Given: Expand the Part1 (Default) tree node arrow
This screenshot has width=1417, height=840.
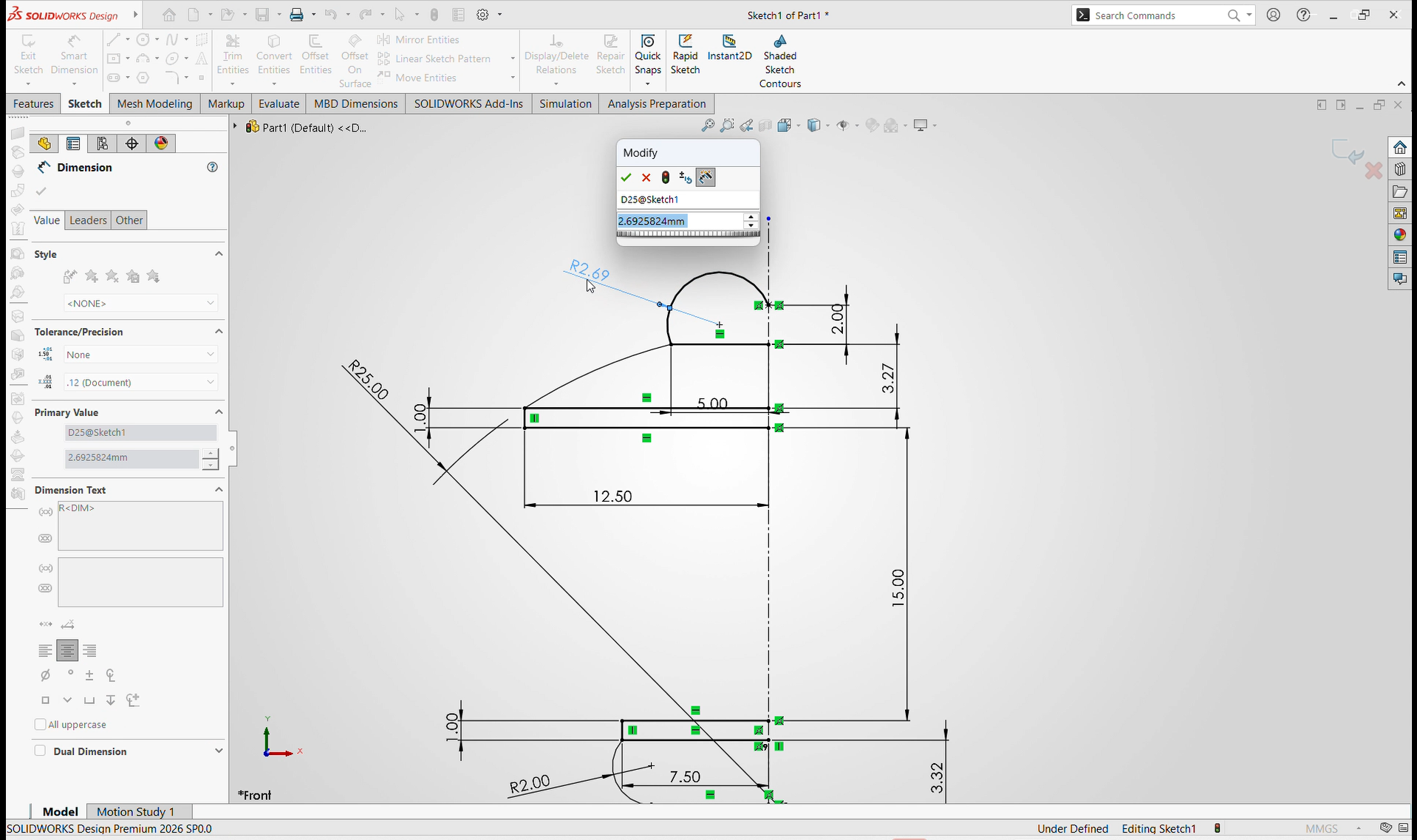Looking at the screenshot, I should click(x=236, y=127).
